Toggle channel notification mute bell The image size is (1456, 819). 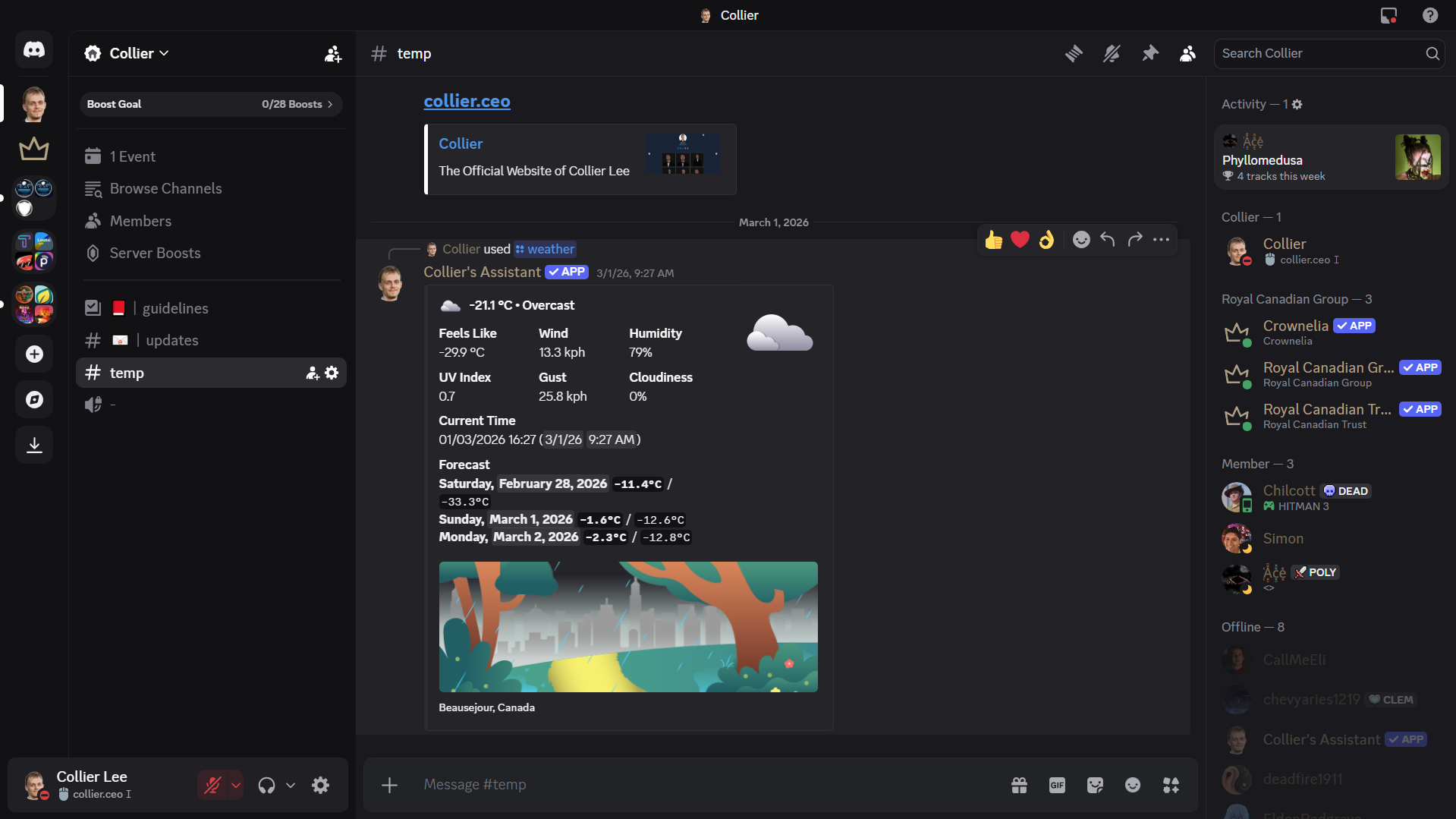pyautogui.click(x=1112, y=53)
